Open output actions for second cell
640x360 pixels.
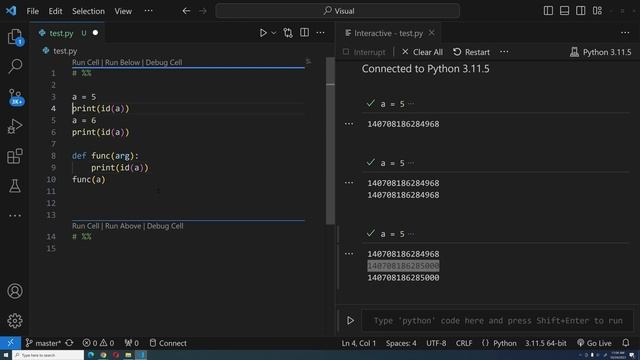click(x=349, y=183)
